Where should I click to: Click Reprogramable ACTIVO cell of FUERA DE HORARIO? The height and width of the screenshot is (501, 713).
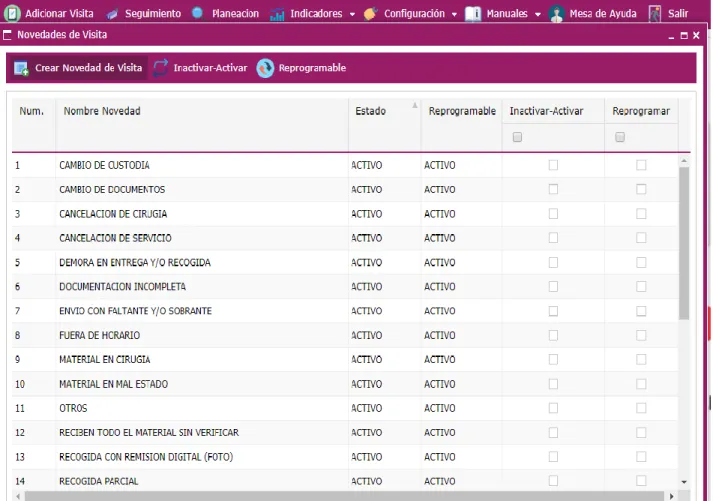[x=462, y=335]
